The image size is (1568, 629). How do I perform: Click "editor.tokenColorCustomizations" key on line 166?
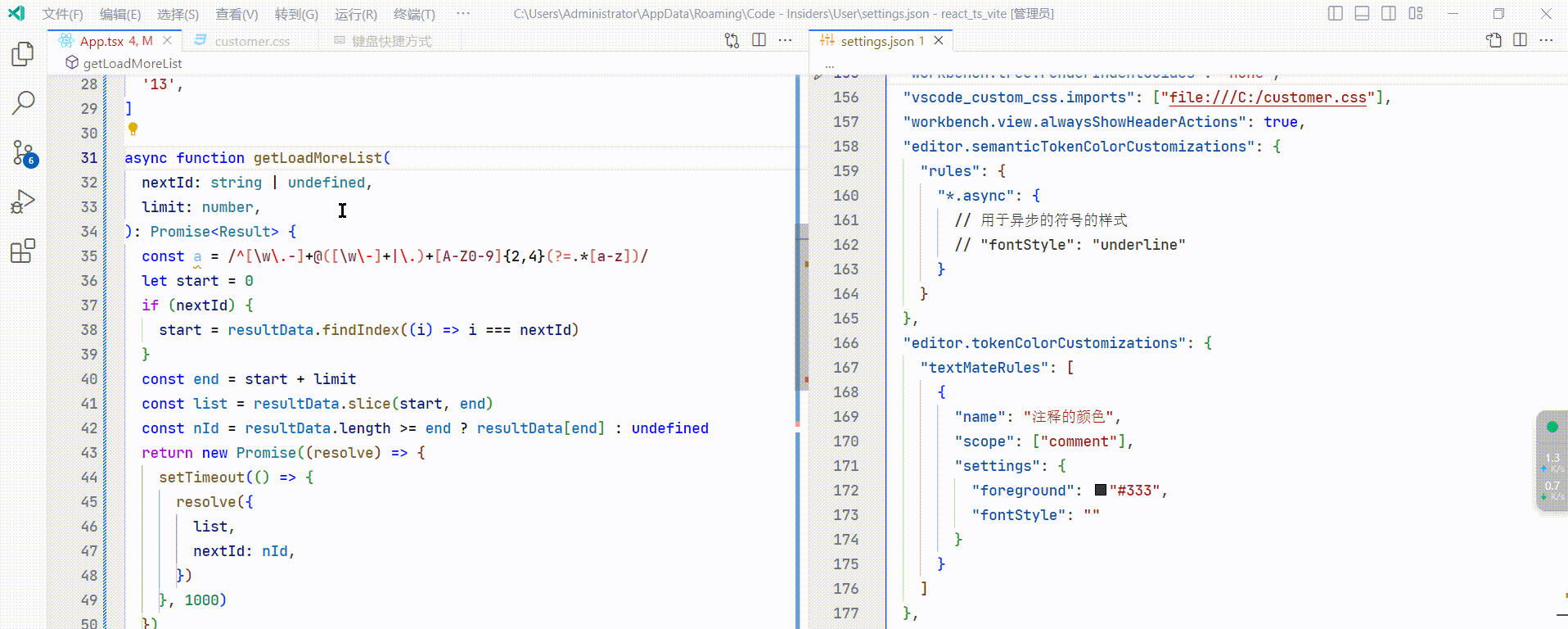(1044, 343)
